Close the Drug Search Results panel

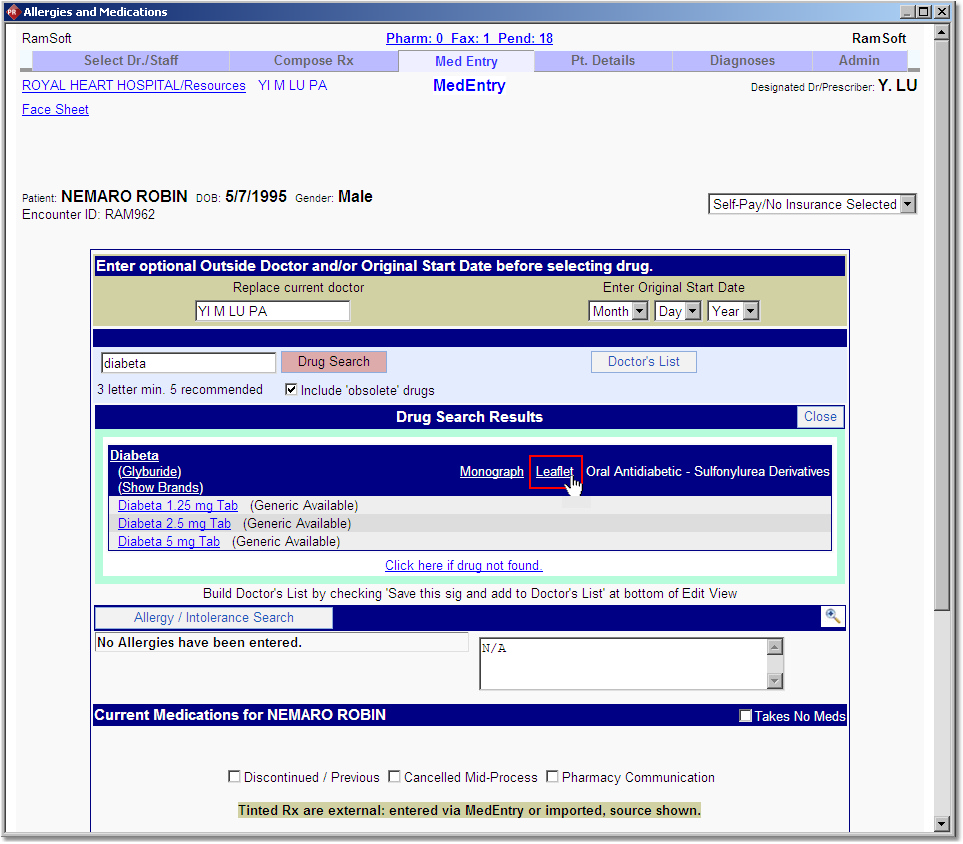click(820, 417)
